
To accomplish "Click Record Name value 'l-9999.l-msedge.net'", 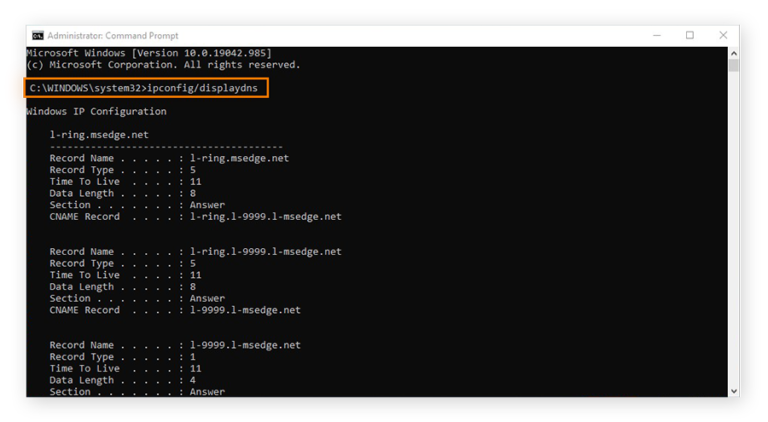I will (x=245, y=345).
